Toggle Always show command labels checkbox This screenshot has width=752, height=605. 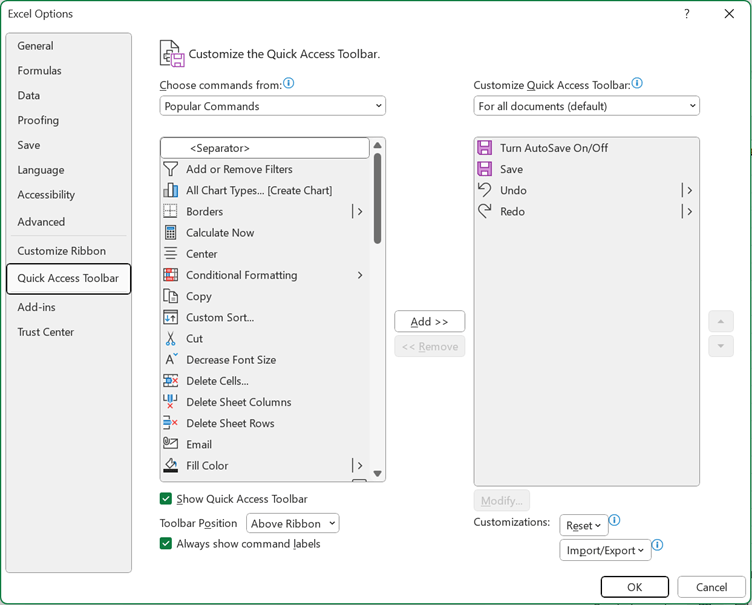(166, 544)
